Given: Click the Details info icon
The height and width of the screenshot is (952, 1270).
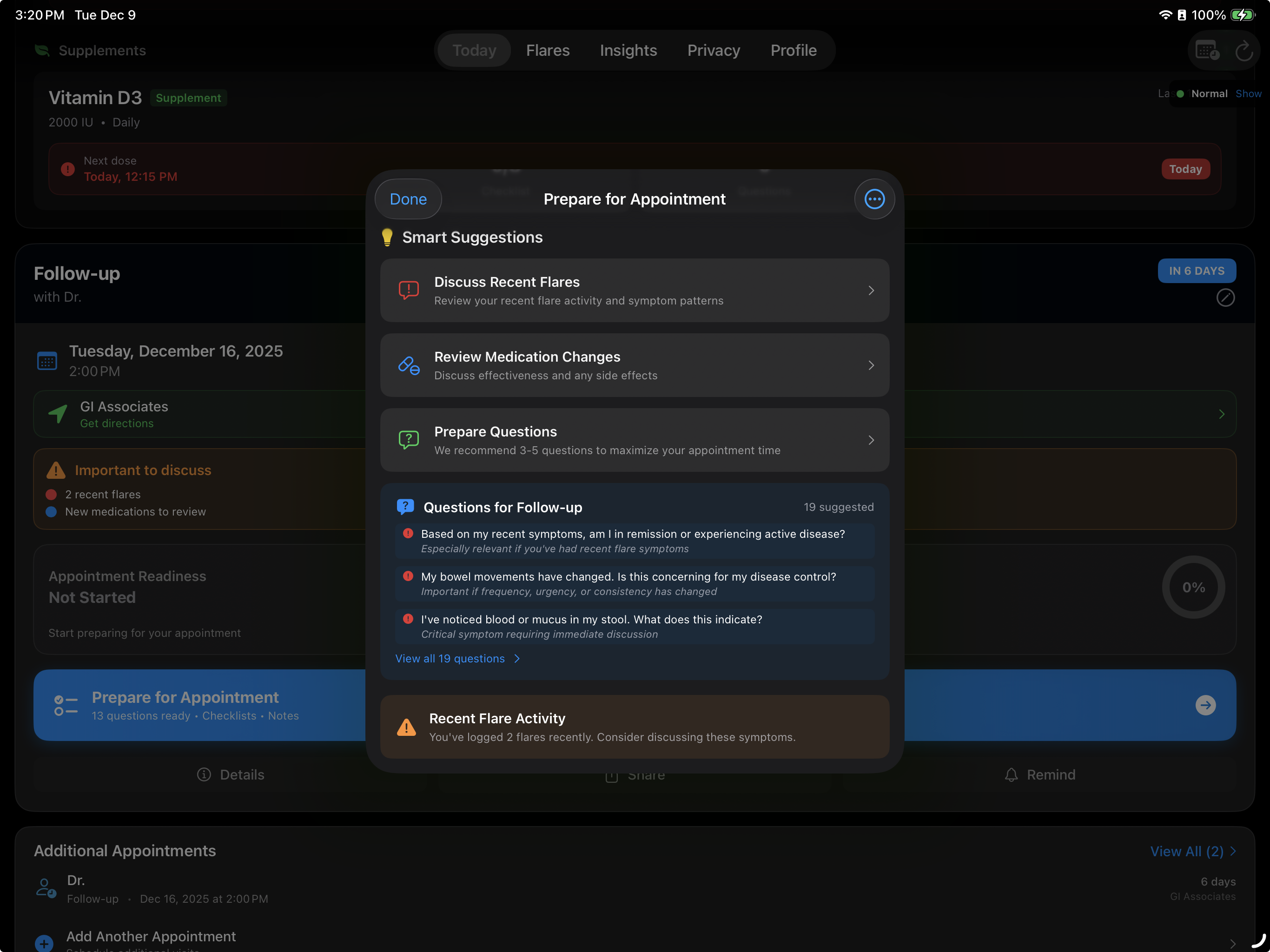Looking at the screenshot, I should click(x=204, y=774).
